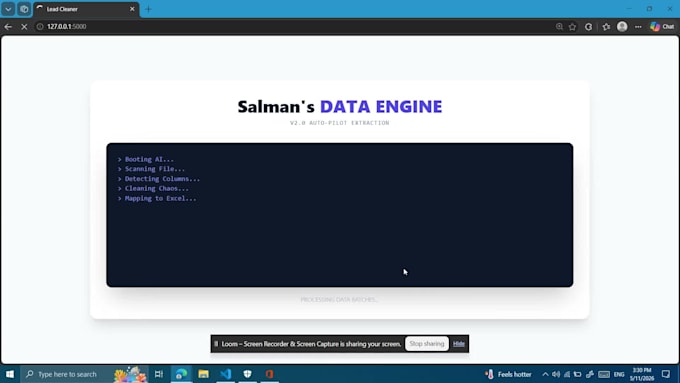The width and height of the screenshot is (680, 383).
Task: Go back to the previous page
Action: point(8,26)
